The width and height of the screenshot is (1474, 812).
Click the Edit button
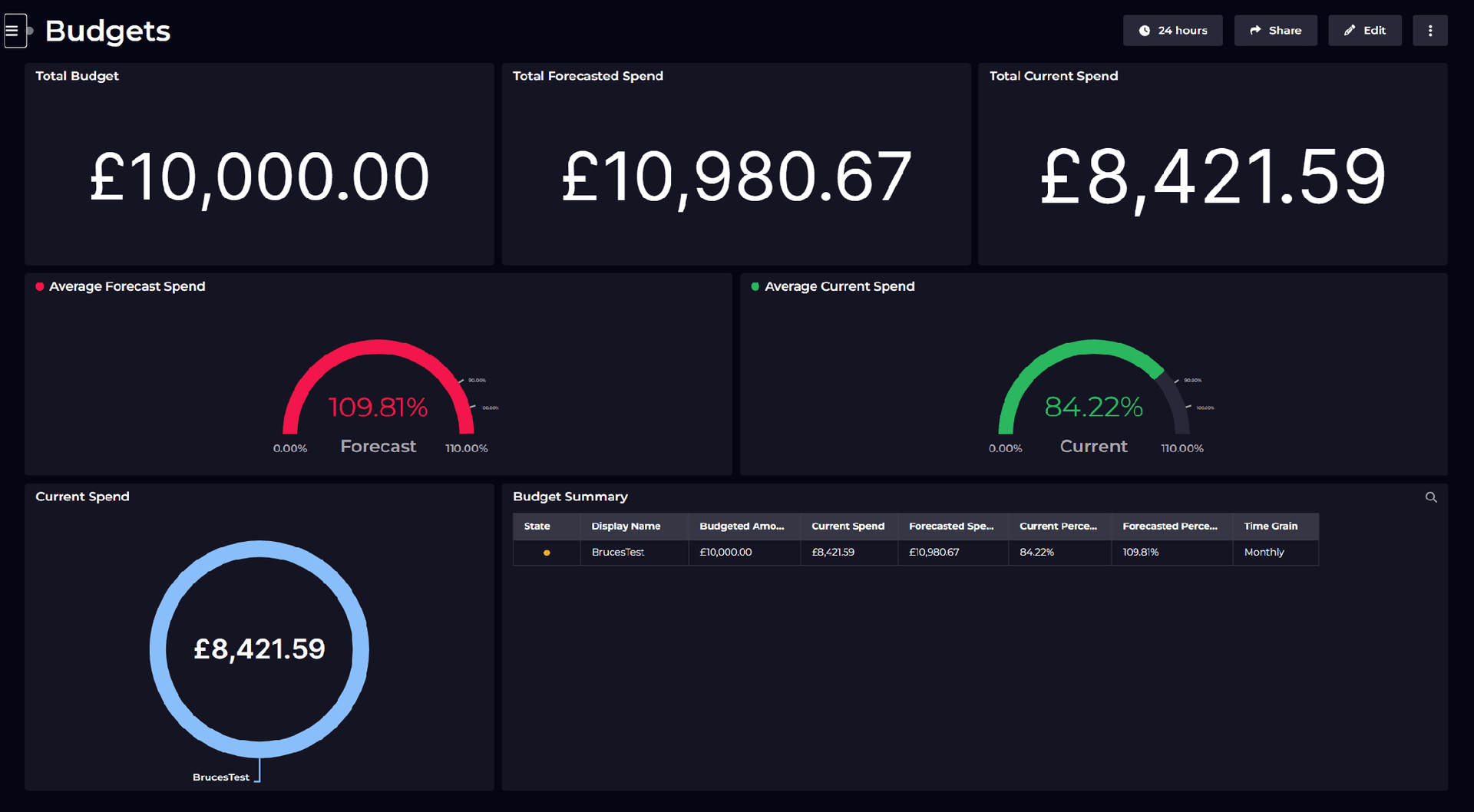(x=1365, y=30)
